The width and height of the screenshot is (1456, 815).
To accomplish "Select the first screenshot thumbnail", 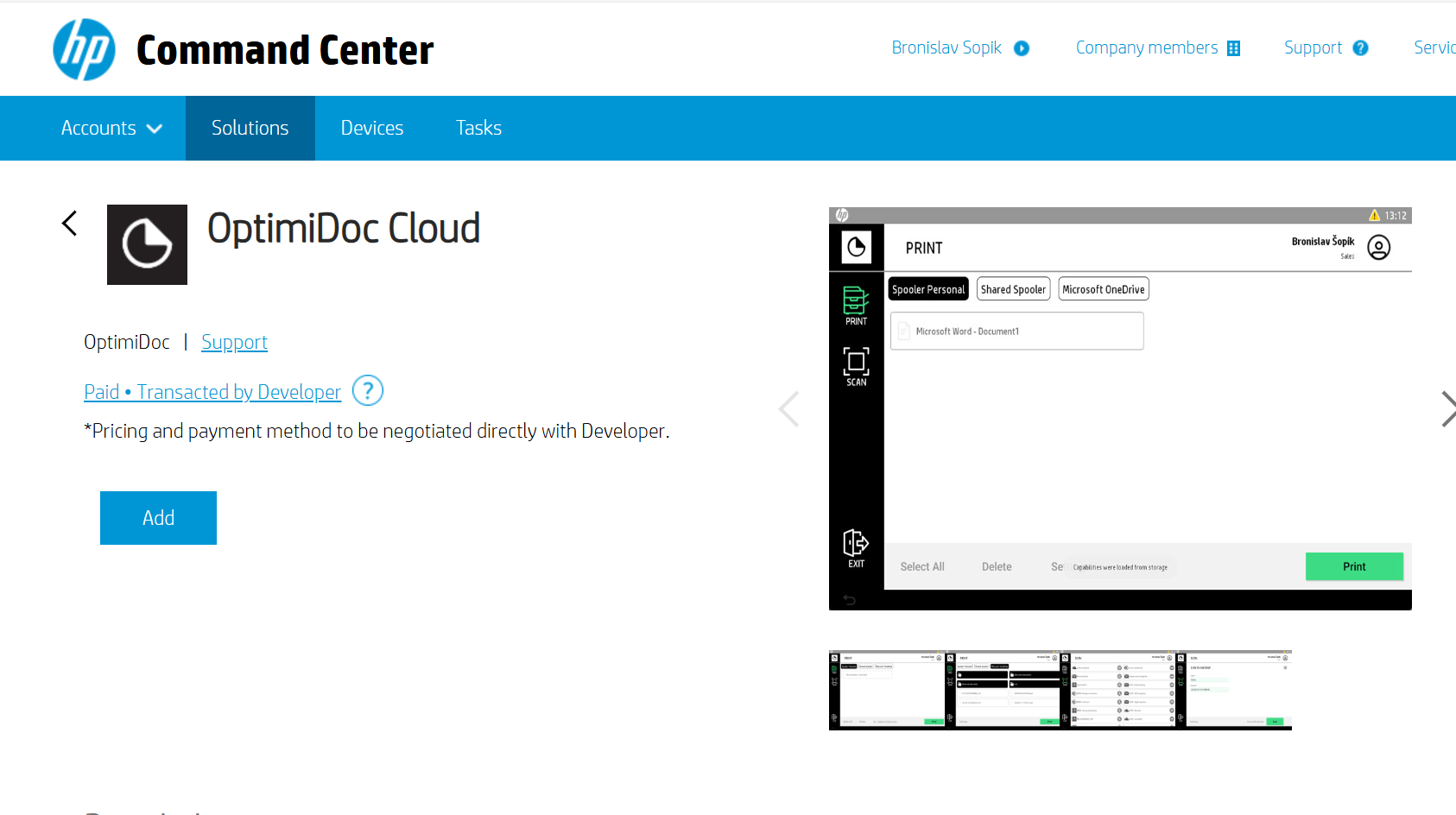I will [886, 690].
